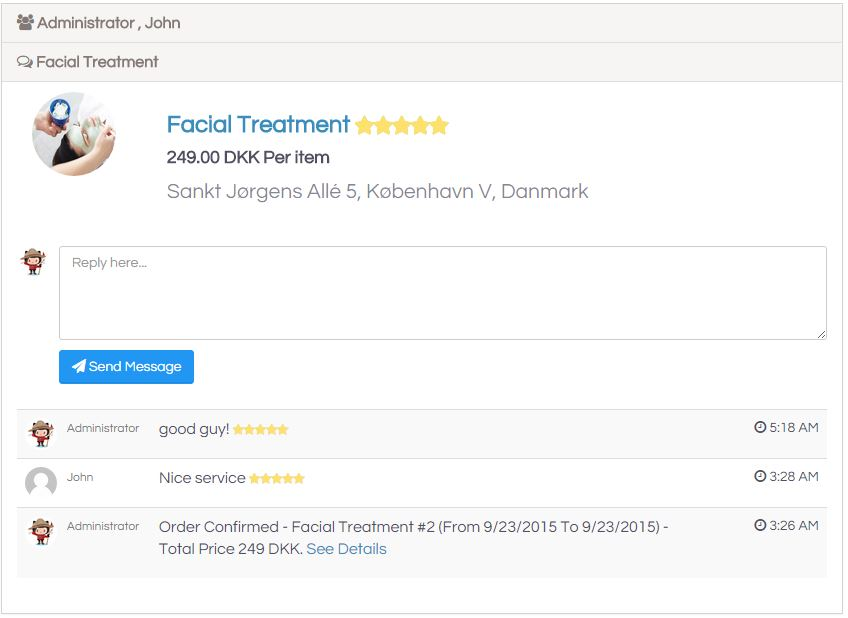
Task: Click the avatar beside the reply box
Action: click(33, 262)
